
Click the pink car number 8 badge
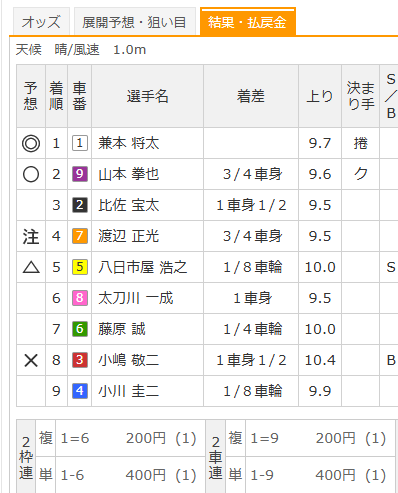[x=80, y=298]
